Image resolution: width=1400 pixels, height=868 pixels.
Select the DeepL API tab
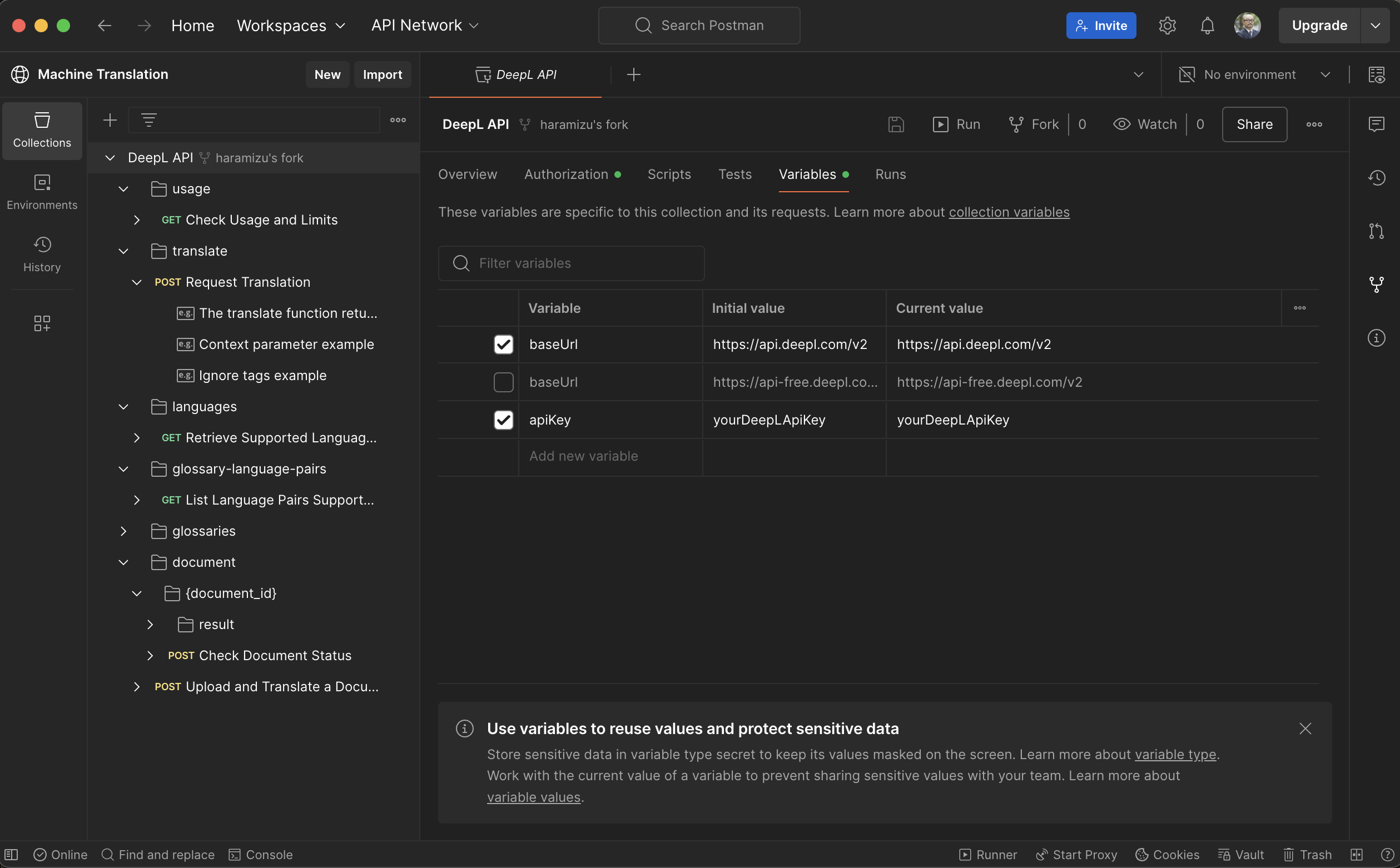[515, 74]
